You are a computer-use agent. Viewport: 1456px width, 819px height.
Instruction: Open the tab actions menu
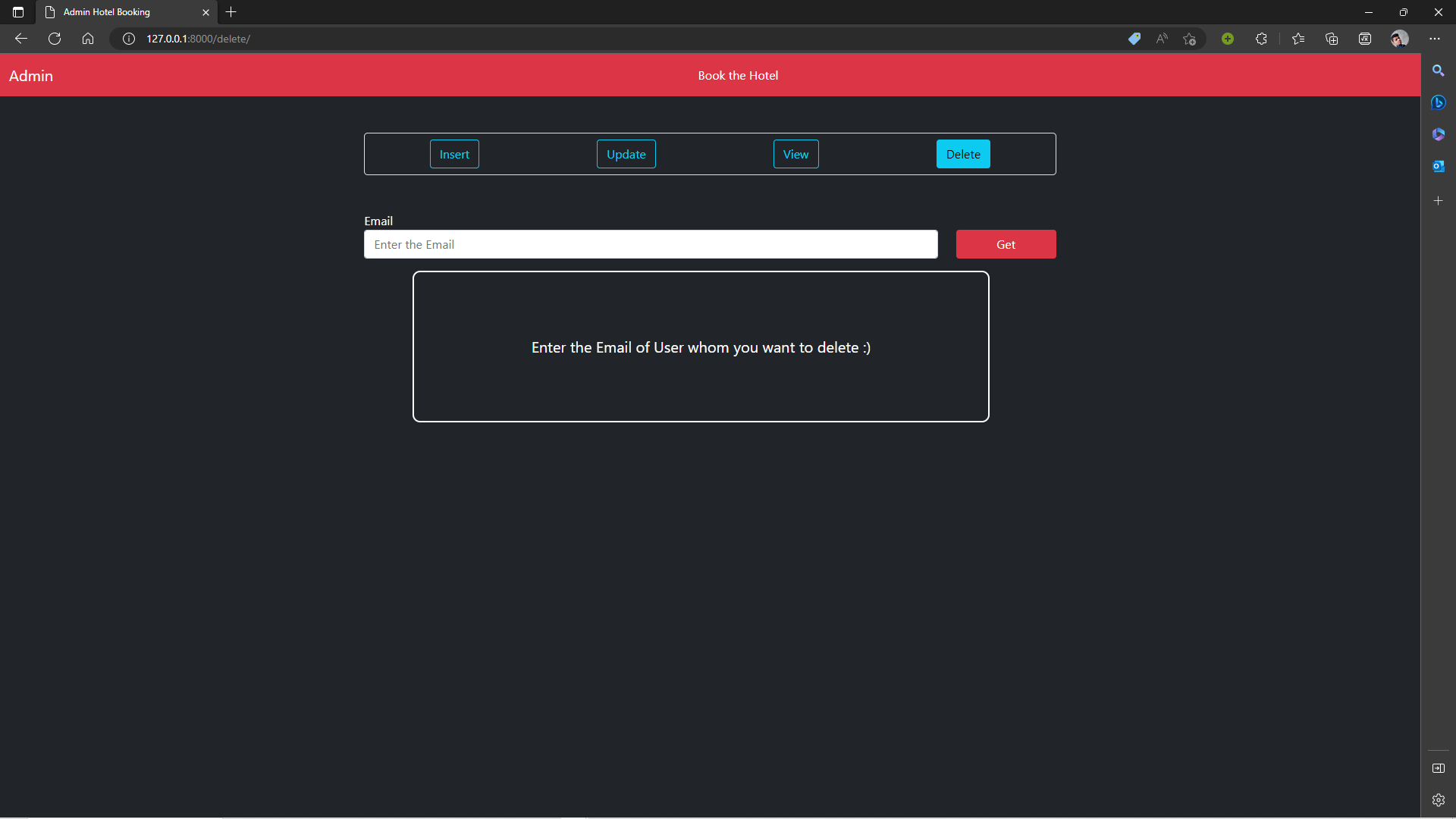click(17, 12)
